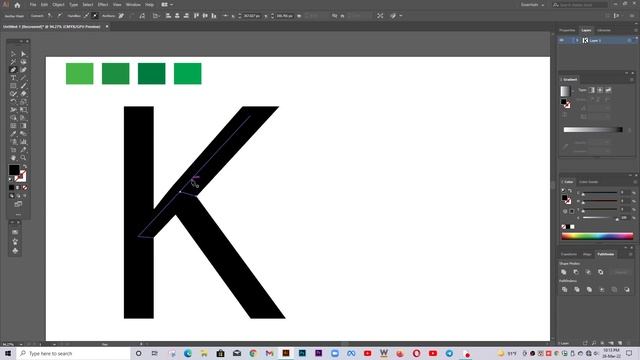Click Exclude shape mode in Pathfinder
This screenshot has width=640, height=360.
click(600, 272)
